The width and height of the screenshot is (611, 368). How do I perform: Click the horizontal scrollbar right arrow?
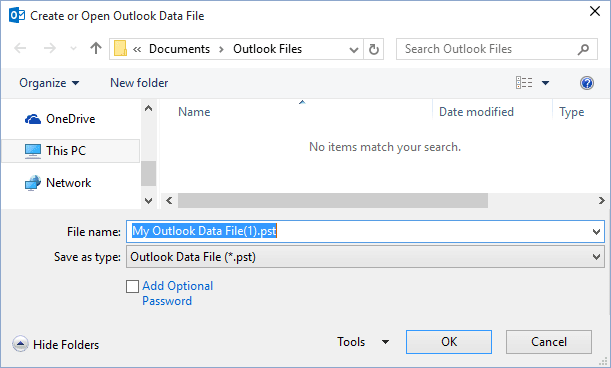[x=602, y=201]
